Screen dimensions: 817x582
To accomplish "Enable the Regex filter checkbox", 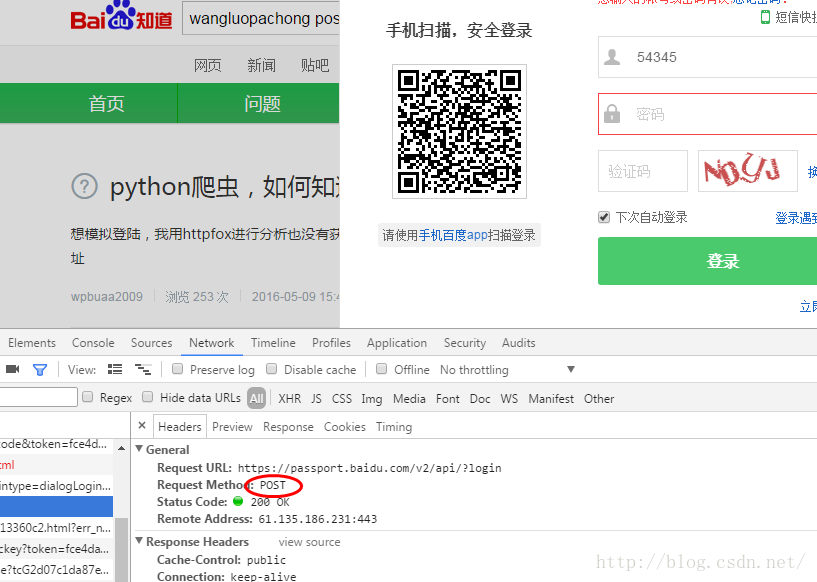I will click(88, 397).
